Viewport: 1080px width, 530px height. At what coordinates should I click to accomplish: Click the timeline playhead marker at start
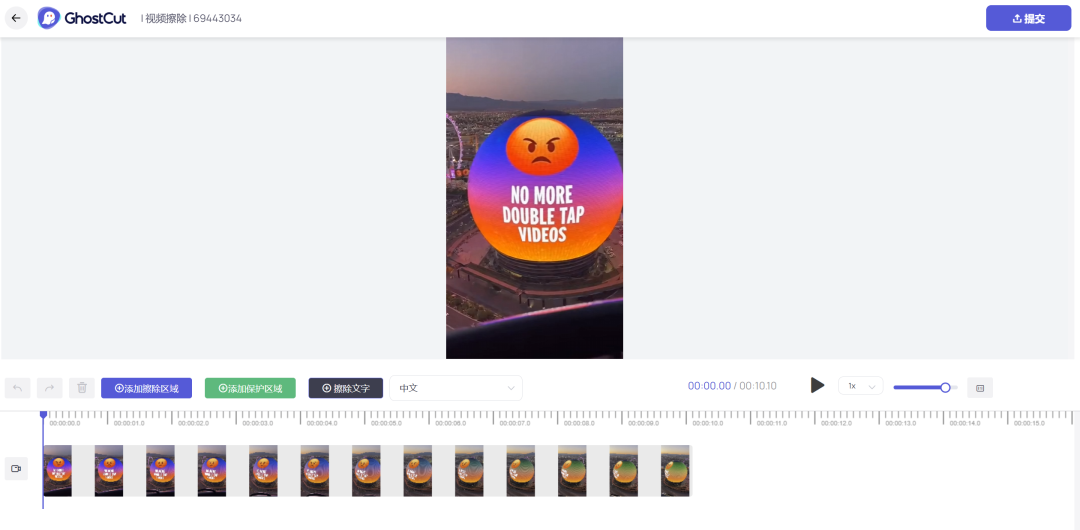pyautogui.click(x=43, y=414)
